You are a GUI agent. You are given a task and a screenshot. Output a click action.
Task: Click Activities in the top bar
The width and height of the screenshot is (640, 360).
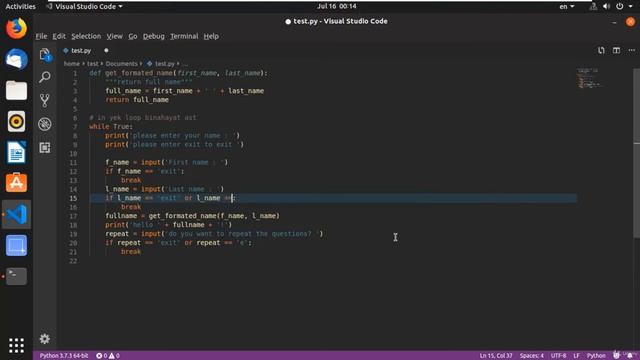20,7
